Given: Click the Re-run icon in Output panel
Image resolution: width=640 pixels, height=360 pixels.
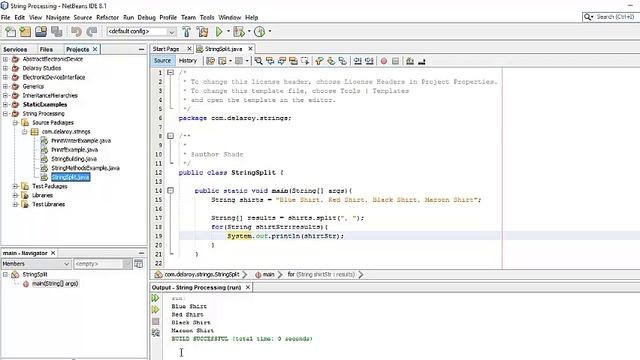Looking at the screenshot, I should pyautogui.click(x=156, y=298).
